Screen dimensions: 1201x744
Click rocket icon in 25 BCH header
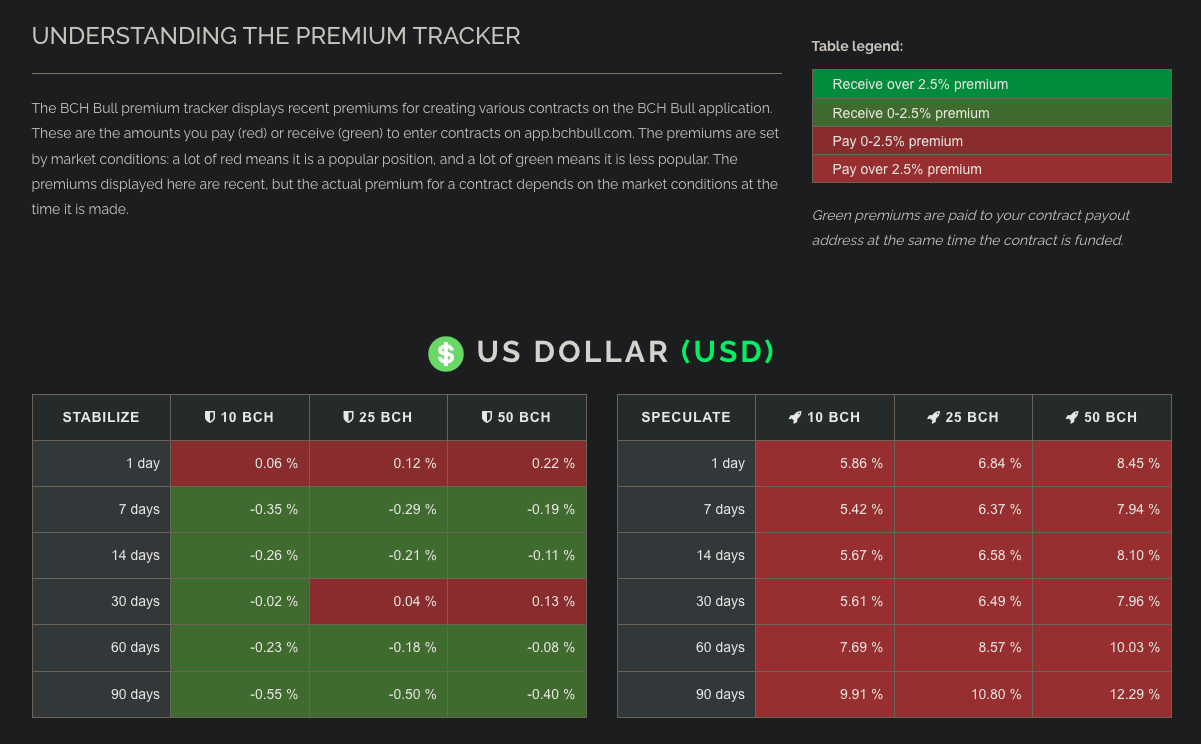(x=933, y=417)
